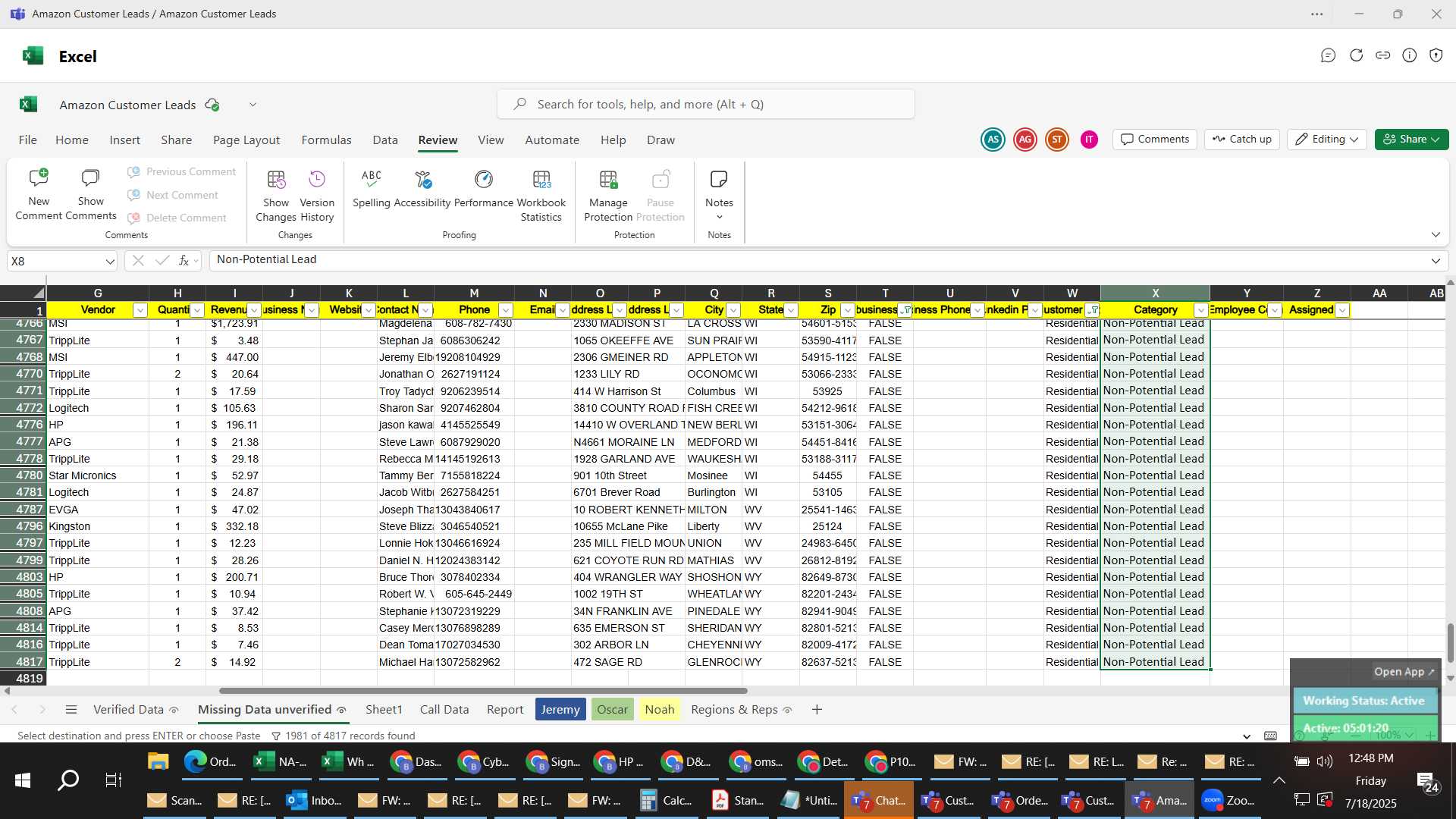Click the Comments button

tap(1155, 140)
